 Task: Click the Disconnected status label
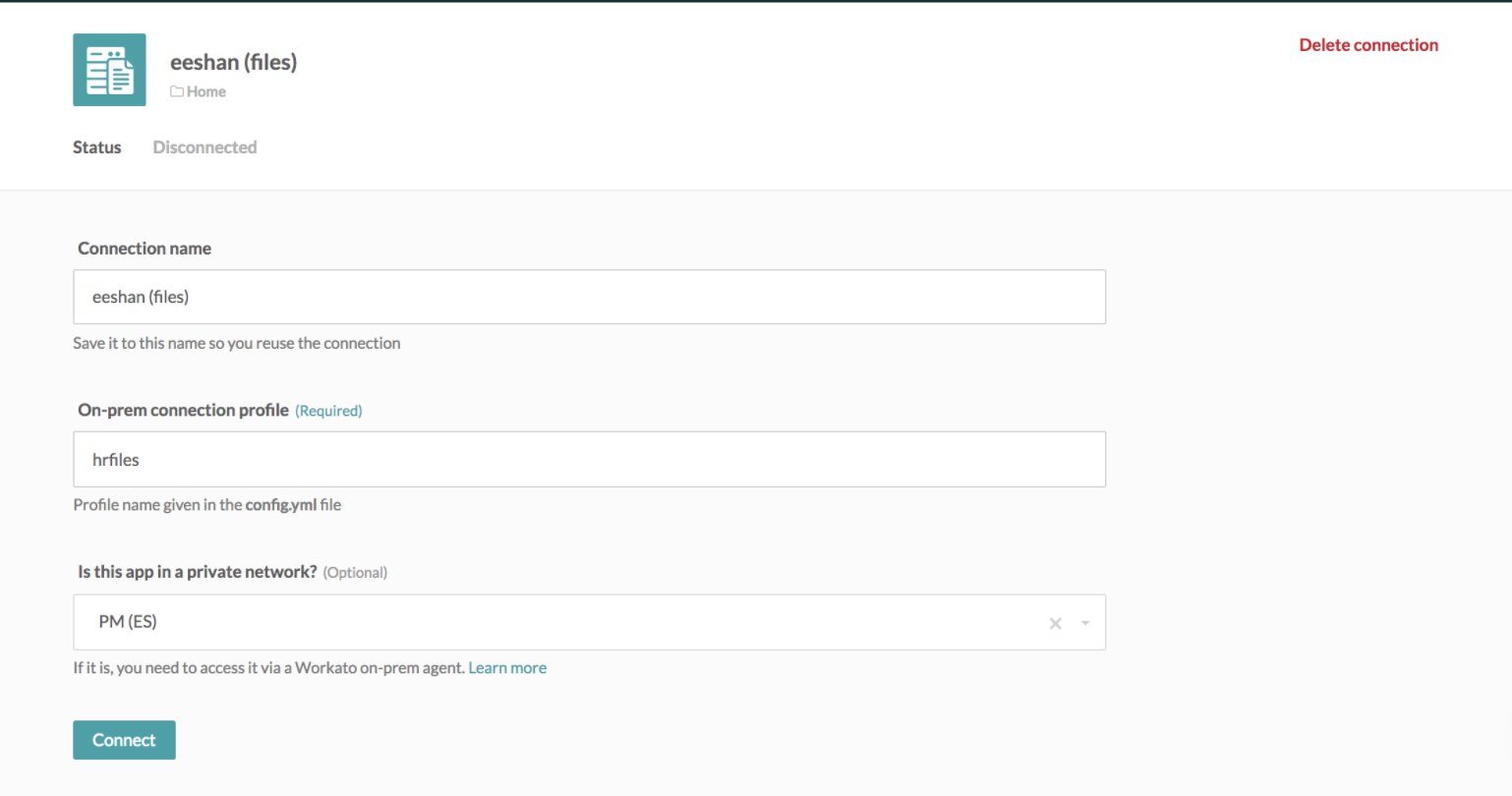click(x=204, y=146)
